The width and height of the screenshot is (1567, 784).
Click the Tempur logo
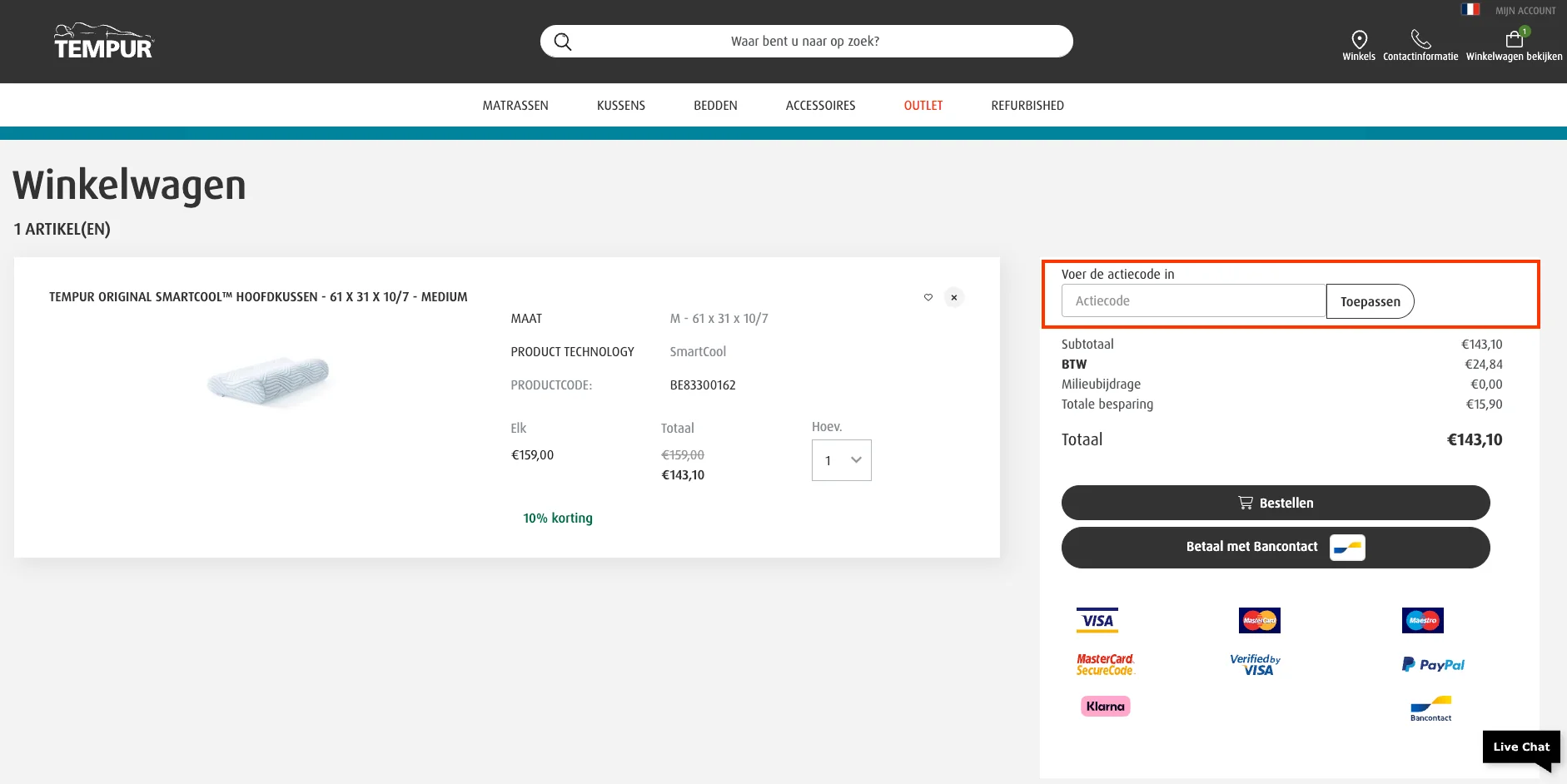click(104, 42)
